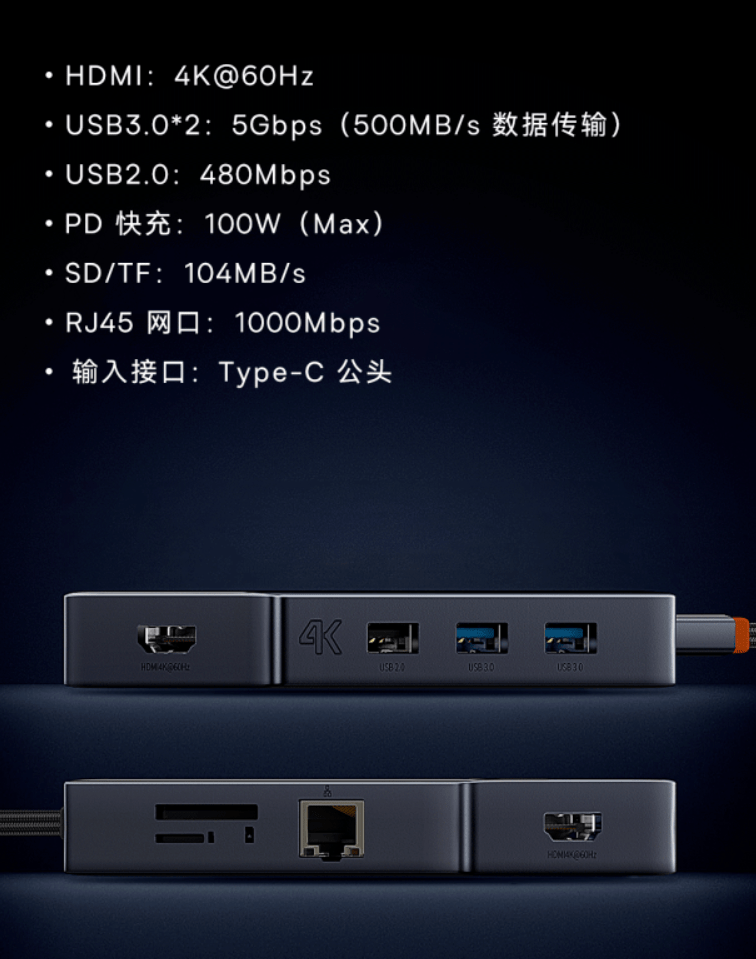Click the 4K logo on the hub
The width and height of the screenshot is (756, 959).
(x=320, y=637)
